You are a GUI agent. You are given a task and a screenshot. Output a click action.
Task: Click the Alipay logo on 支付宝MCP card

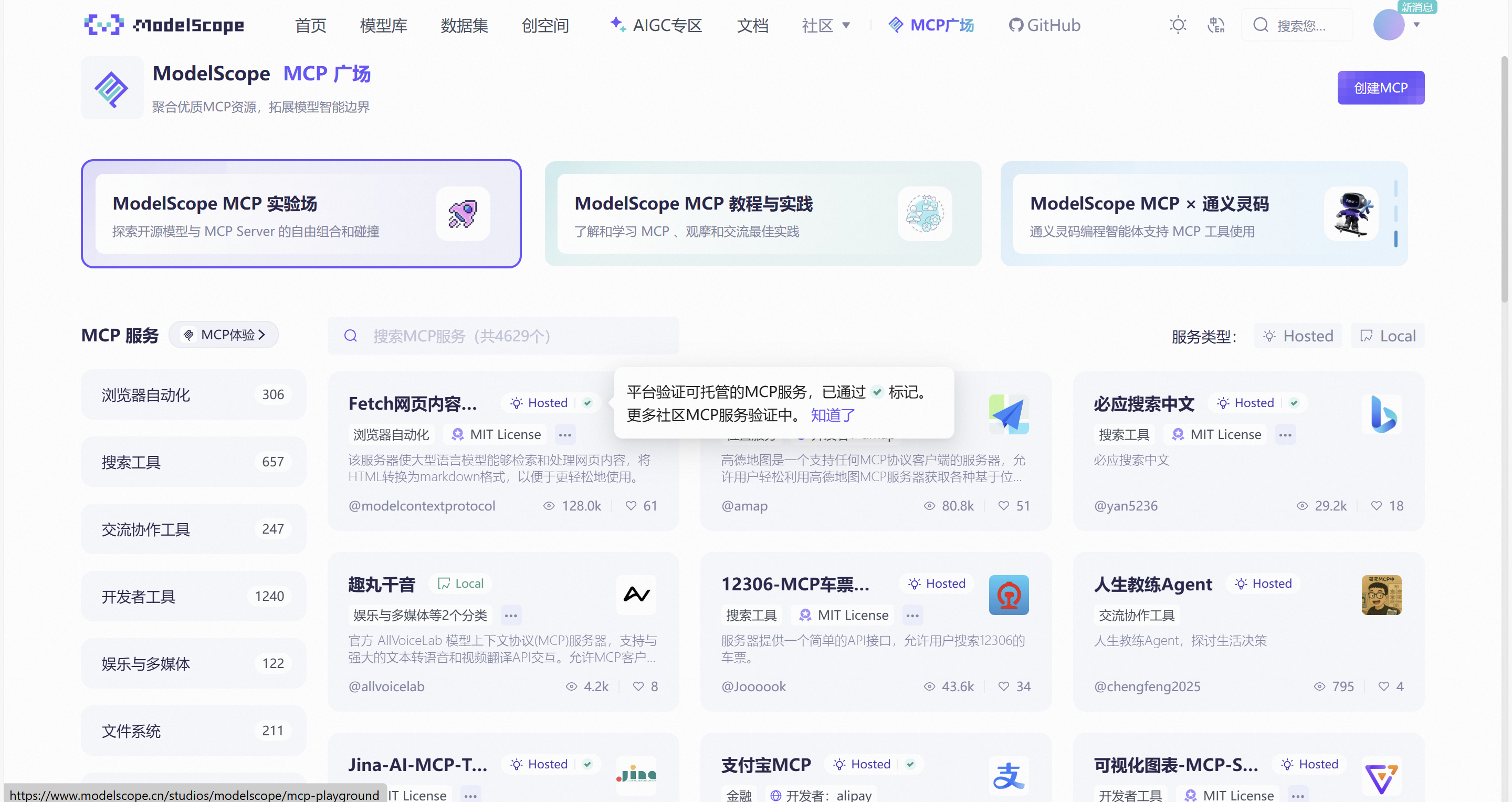coord(1009,775)
